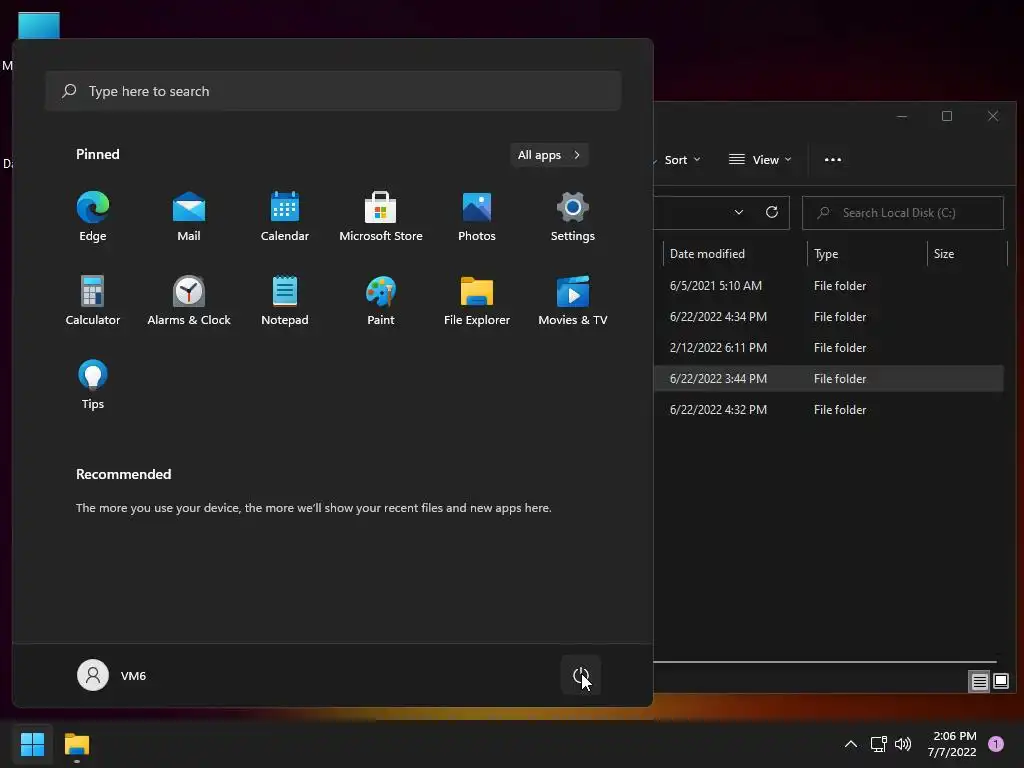
Task: Open Alarms & Clock
Action: tap(189, 300)
